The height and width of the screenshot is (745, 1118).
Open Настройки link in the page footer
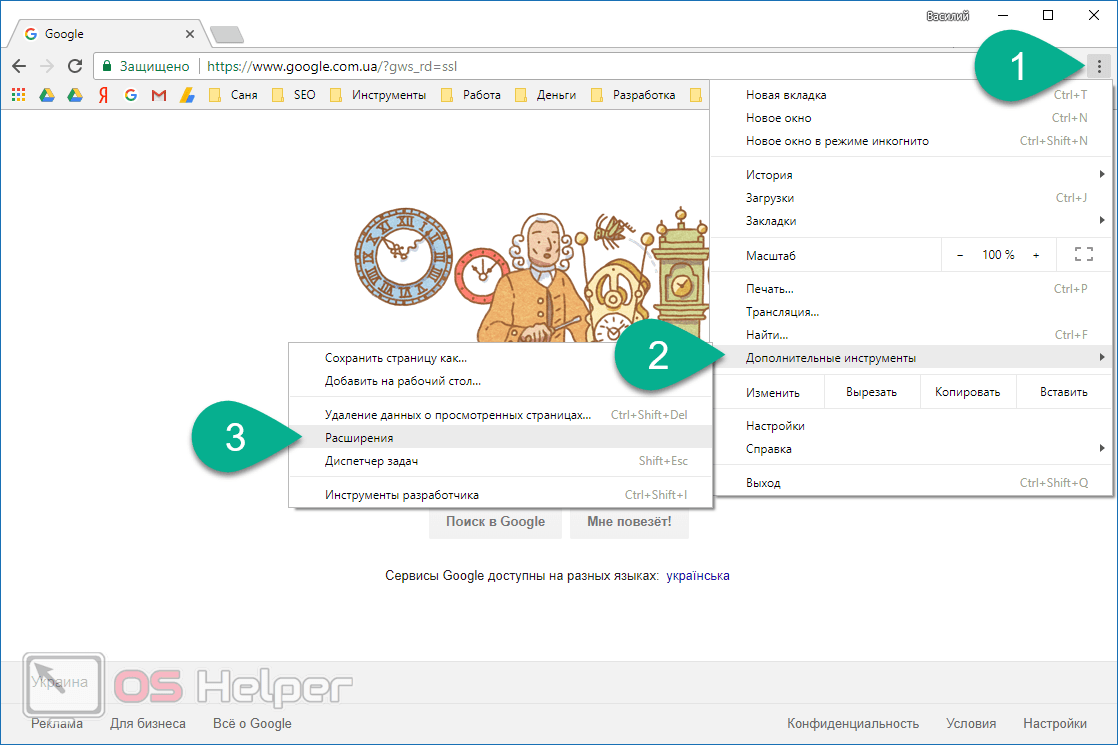click(1055, 723)
